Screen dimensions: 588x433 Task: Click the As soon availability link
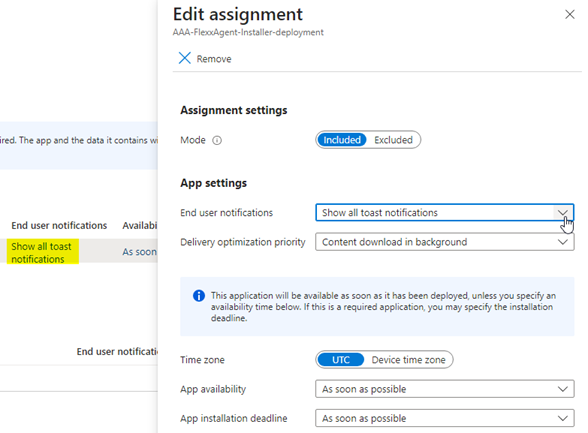click(140, 252)
